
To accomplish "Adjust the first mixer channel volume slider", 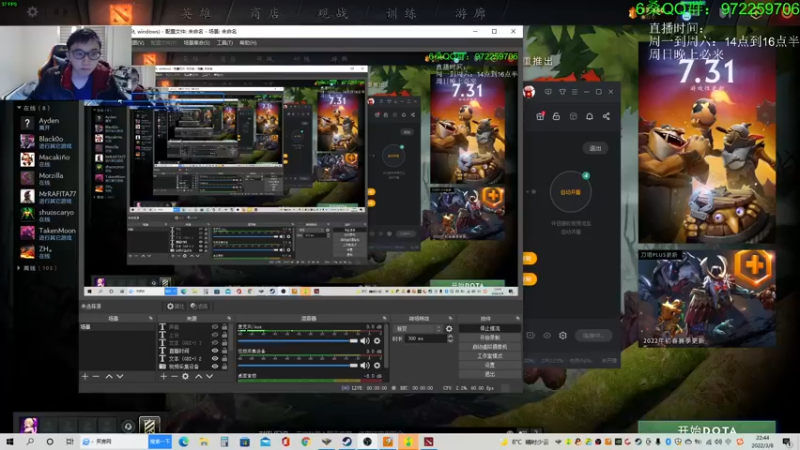I will [297, 341].
